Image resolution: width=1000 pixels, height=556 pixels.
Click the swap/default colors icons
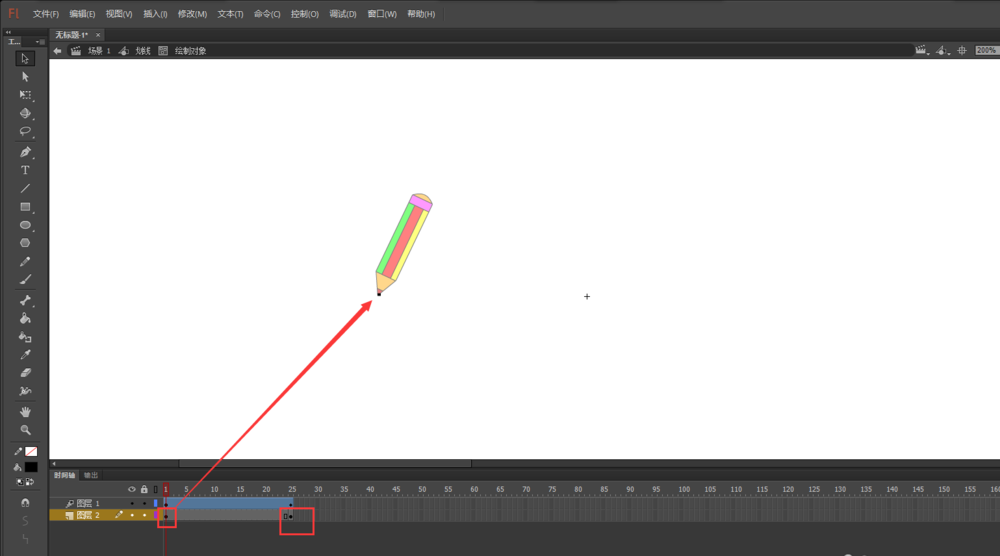[x=25, y=482]
